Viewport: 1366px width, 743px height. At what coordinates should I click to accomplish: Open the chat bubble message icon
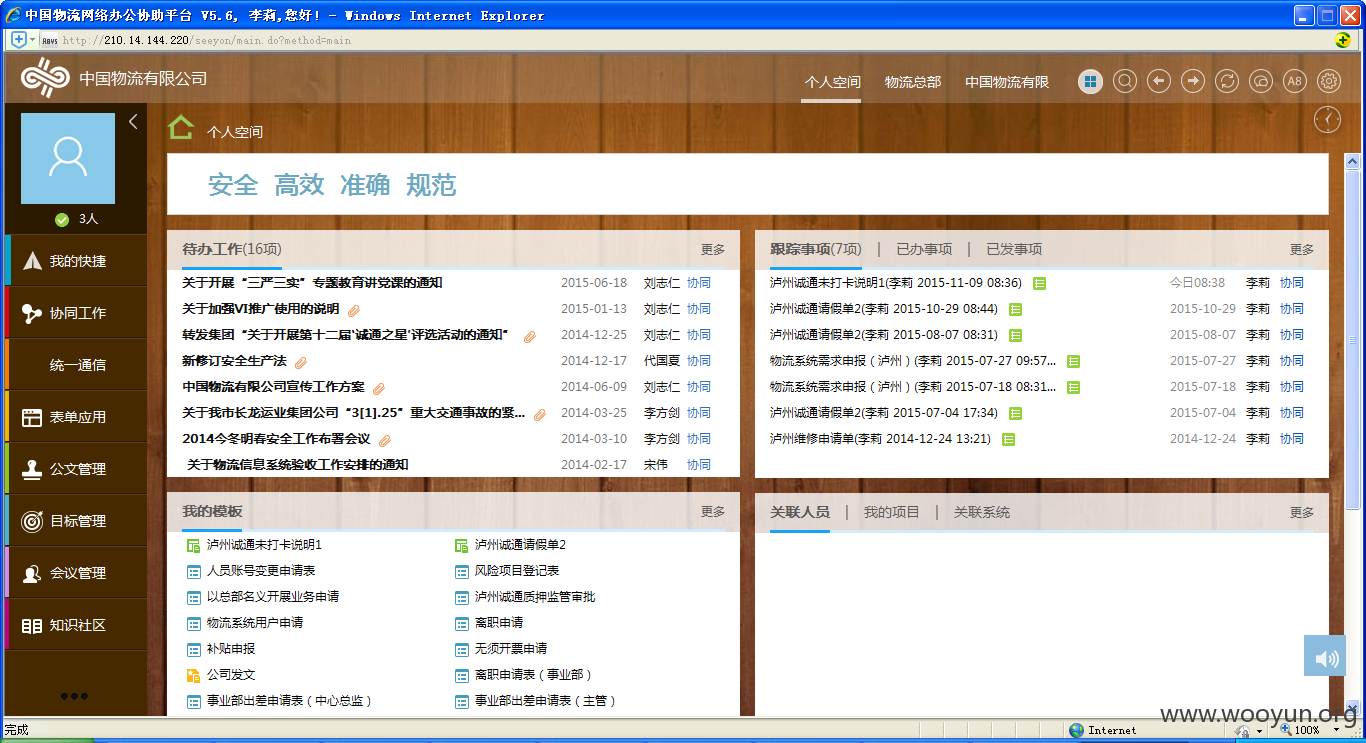[1261, 81]
